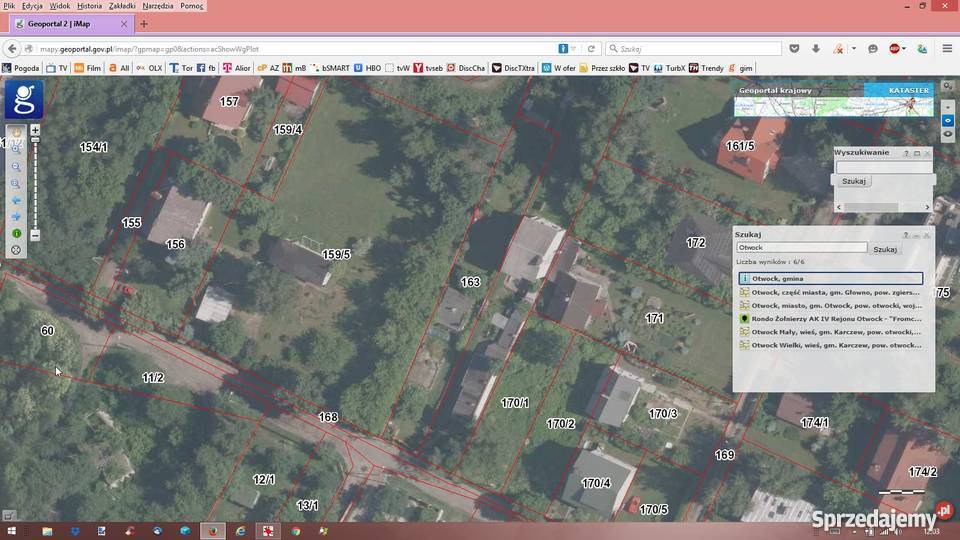Click the Wyszukiwanie search text field
This screenshot has width=960, height=540.
[x=884, y=167]
